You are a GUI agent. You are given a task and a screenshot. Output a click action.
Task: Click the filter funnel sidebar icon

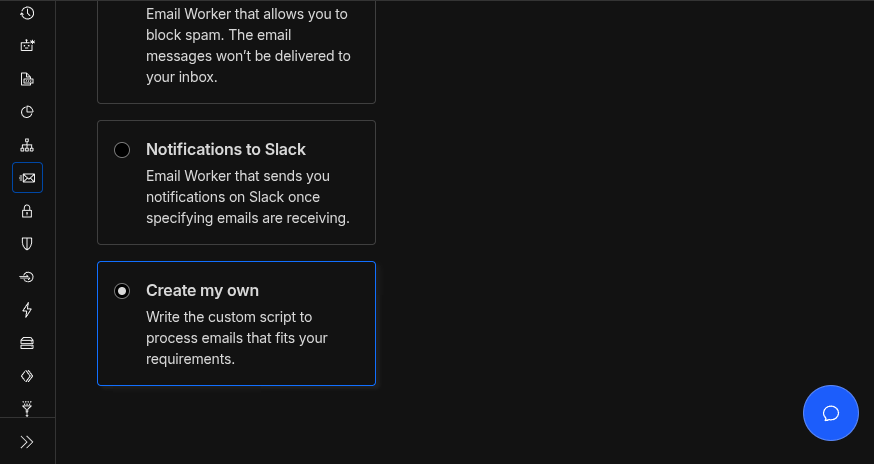(27, 408)
